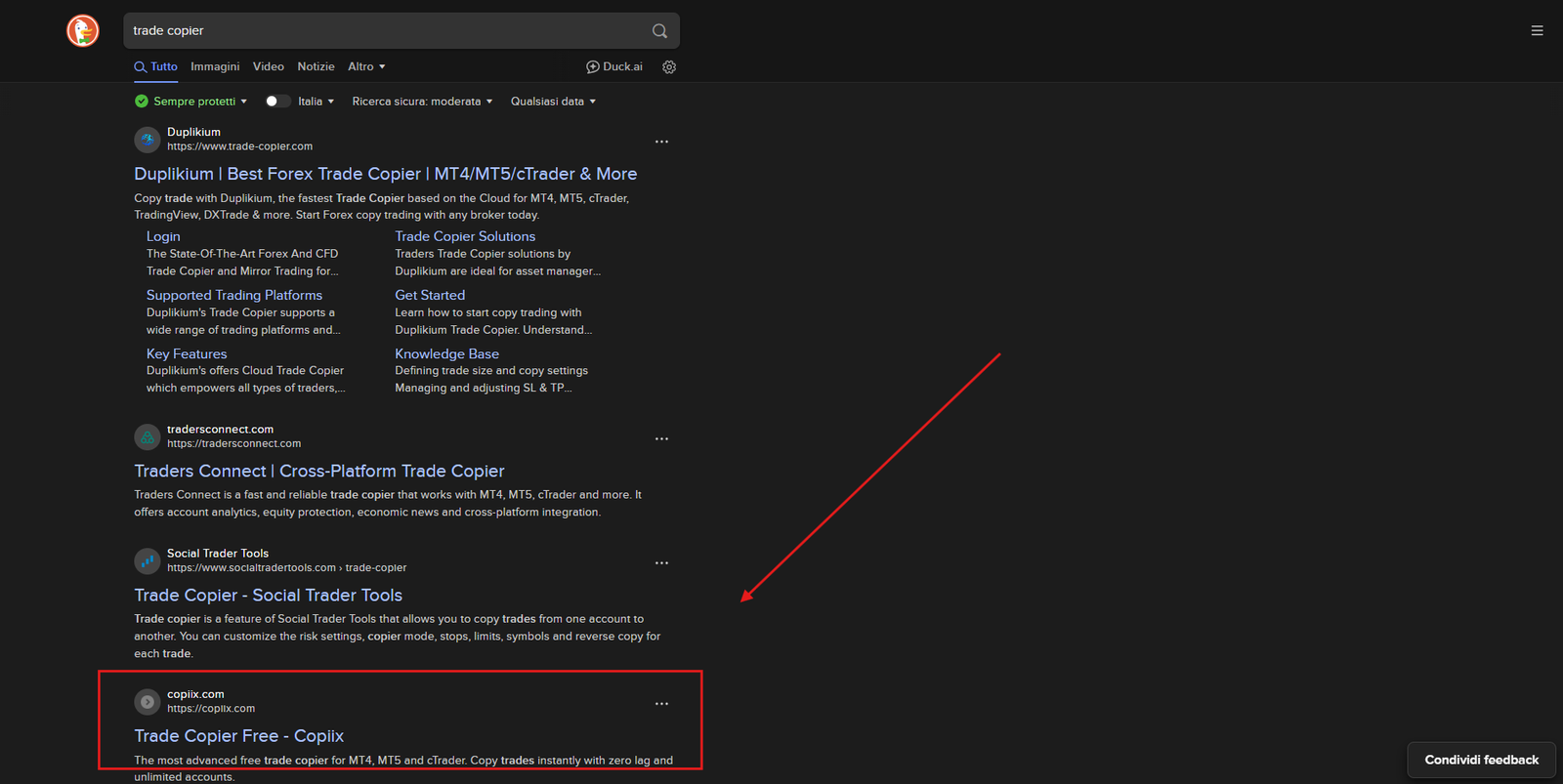The height and width of the screenshot is (784, 1563).
Task: Switch to the Immagini tab
Action: [x=215, y=67]
